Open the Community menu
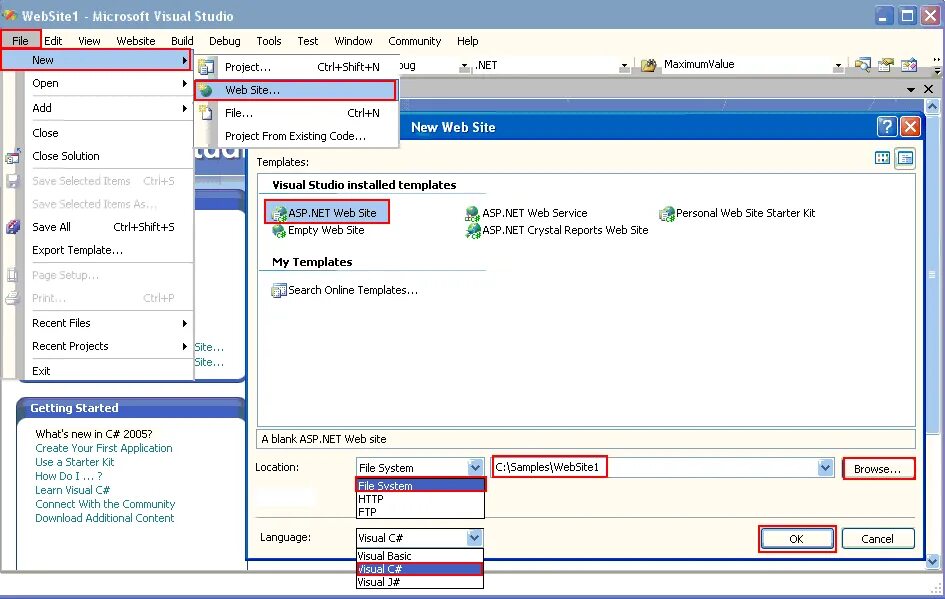 (x=415, y=41)
